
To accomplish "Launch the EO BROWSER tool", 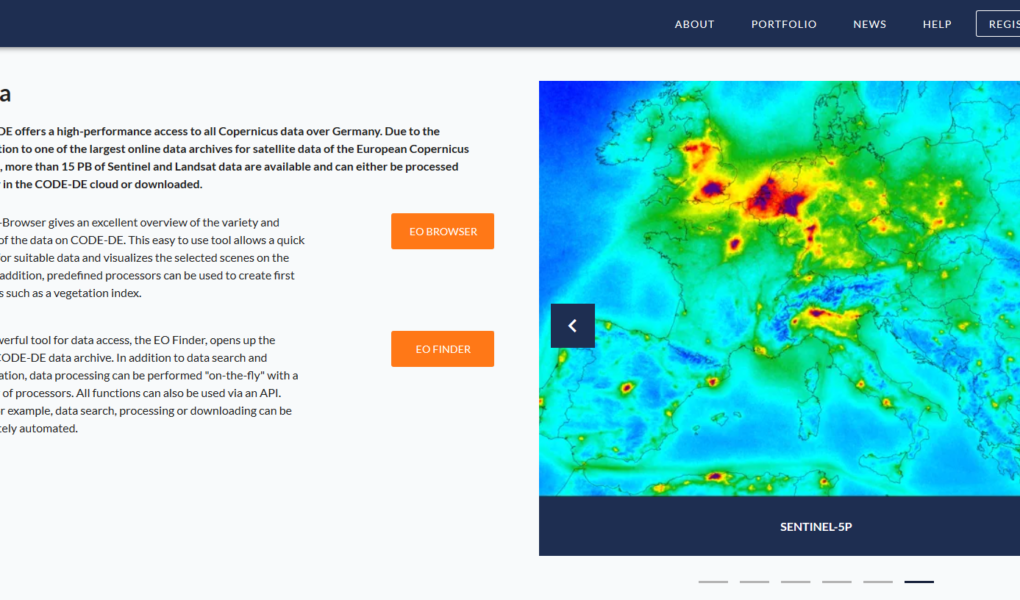I will pyautogui.click(x=442, y=231).
